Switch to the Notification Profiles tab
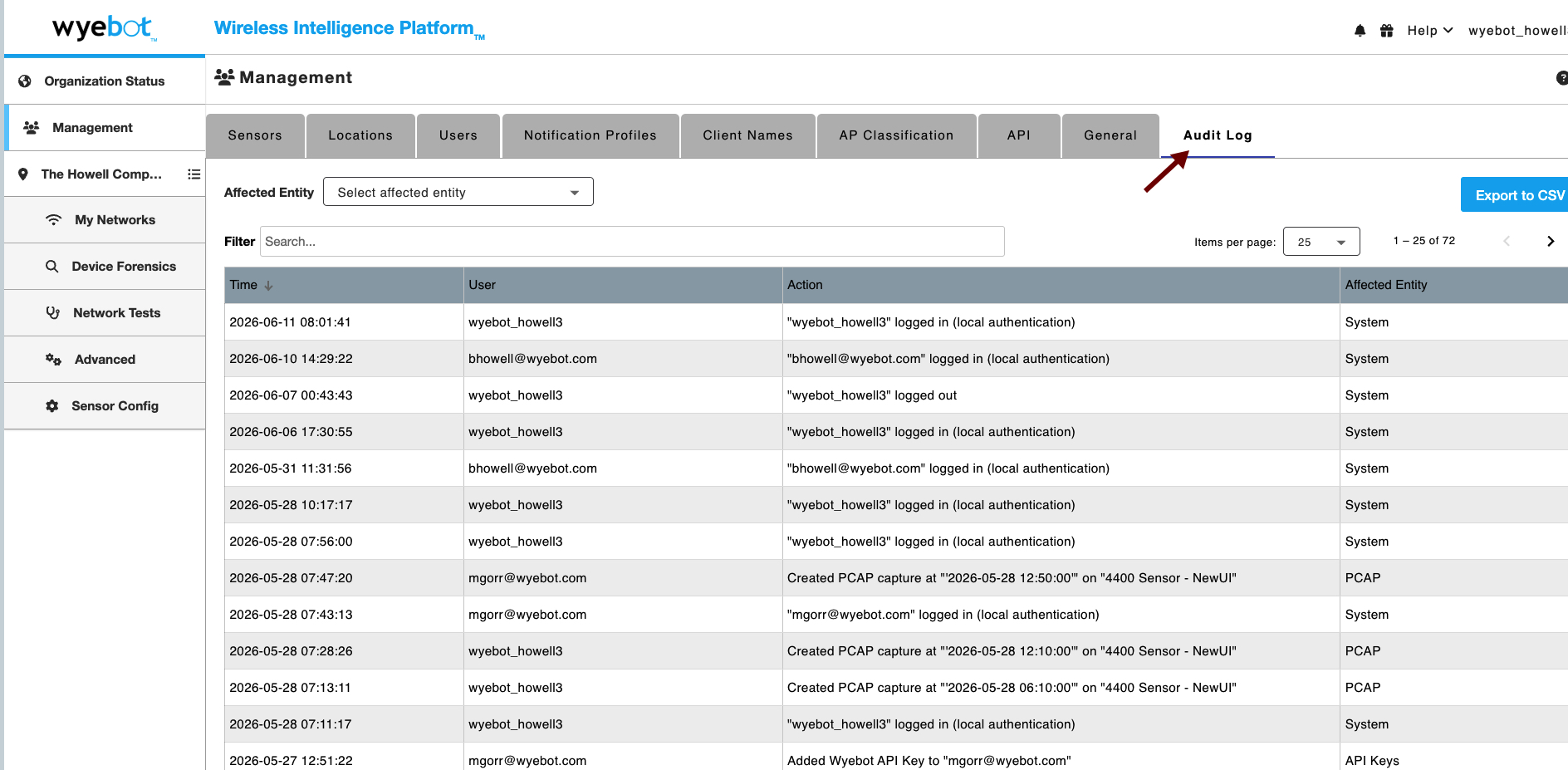1568x770 pixels. (590, 135)
